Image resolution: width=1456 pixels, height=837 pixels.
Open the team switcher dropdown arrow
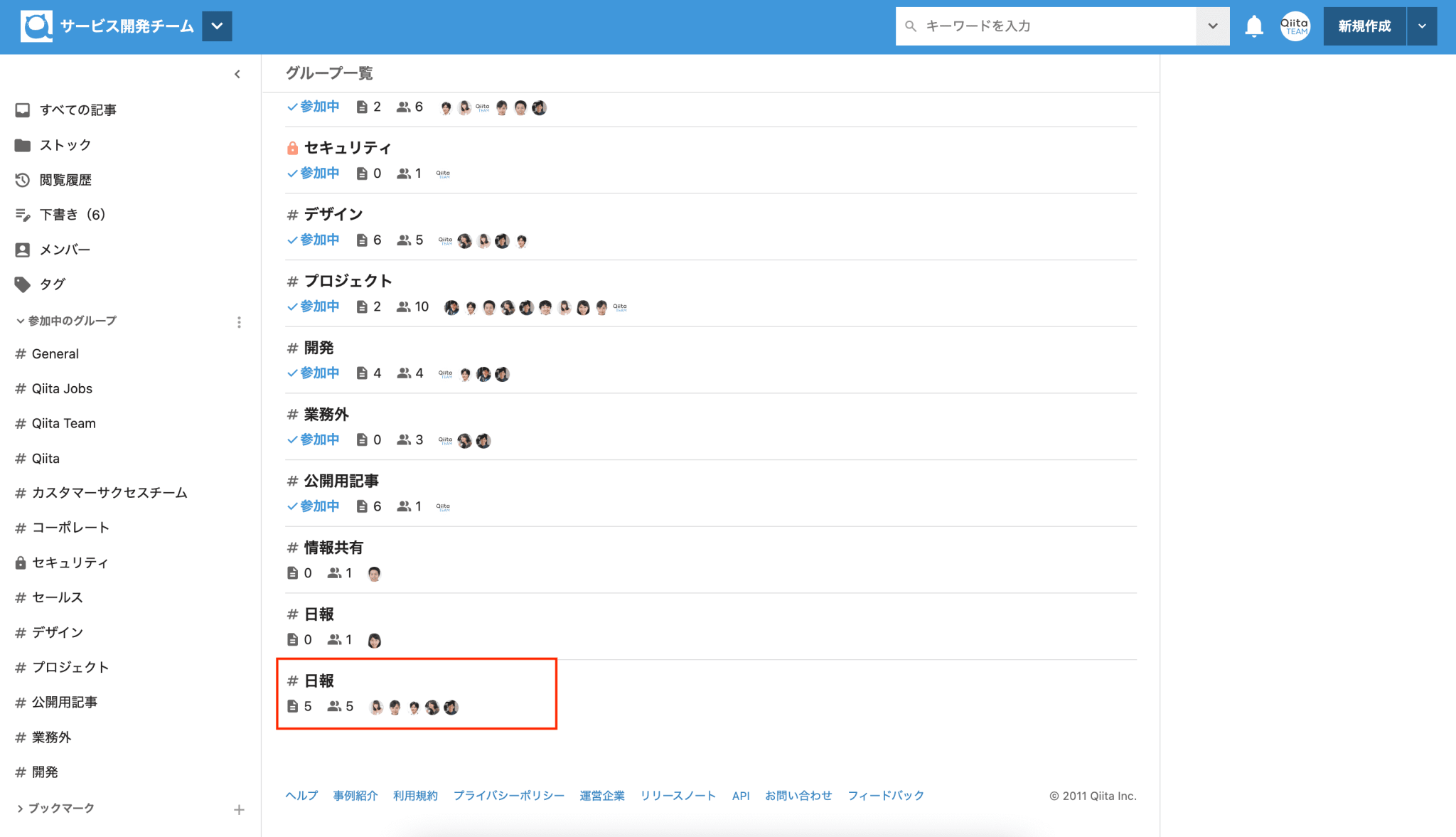[217, 26]
